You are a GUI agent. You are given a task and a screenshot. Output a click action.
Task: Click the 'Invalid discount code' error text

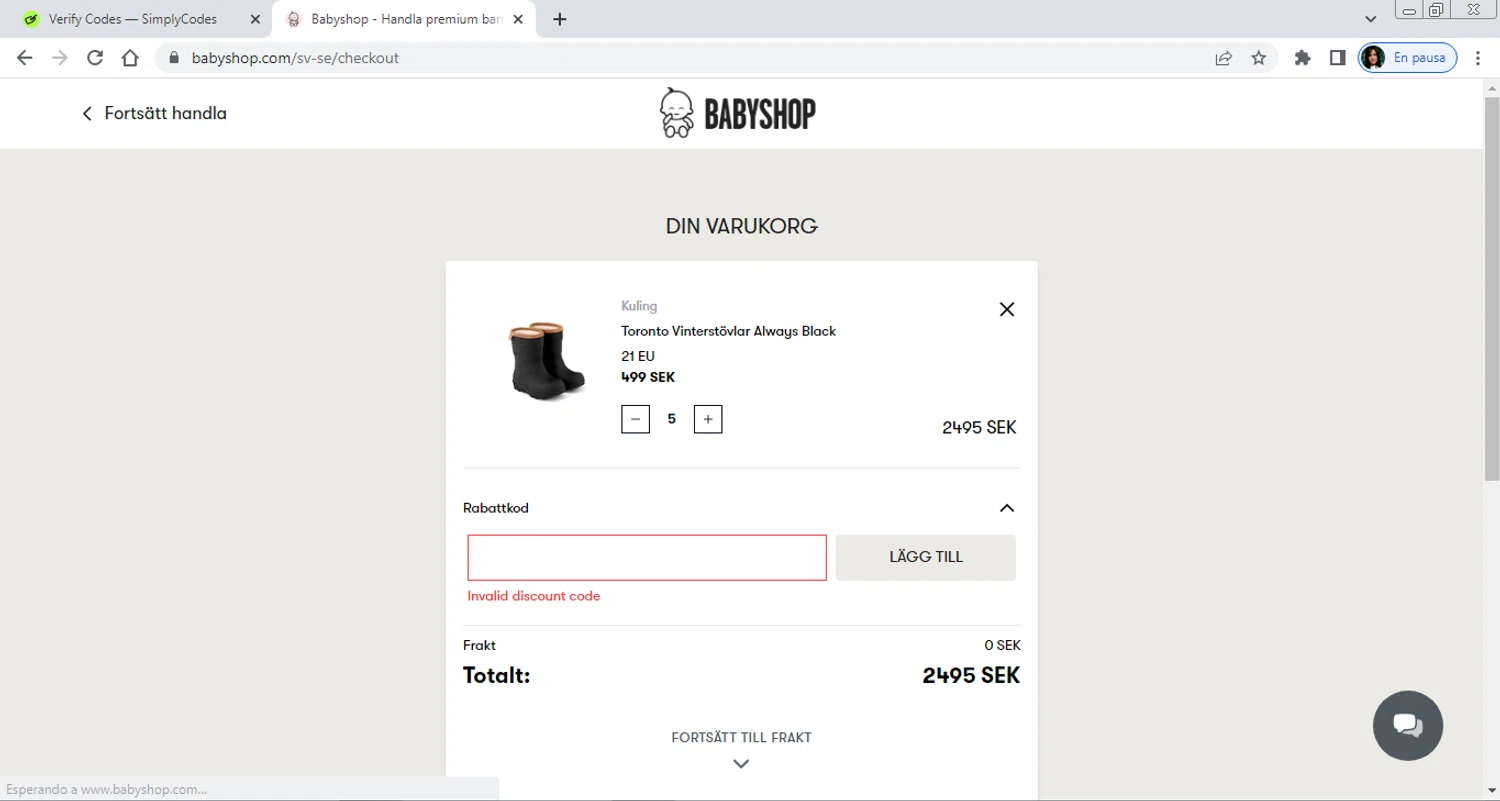(534, 596)
